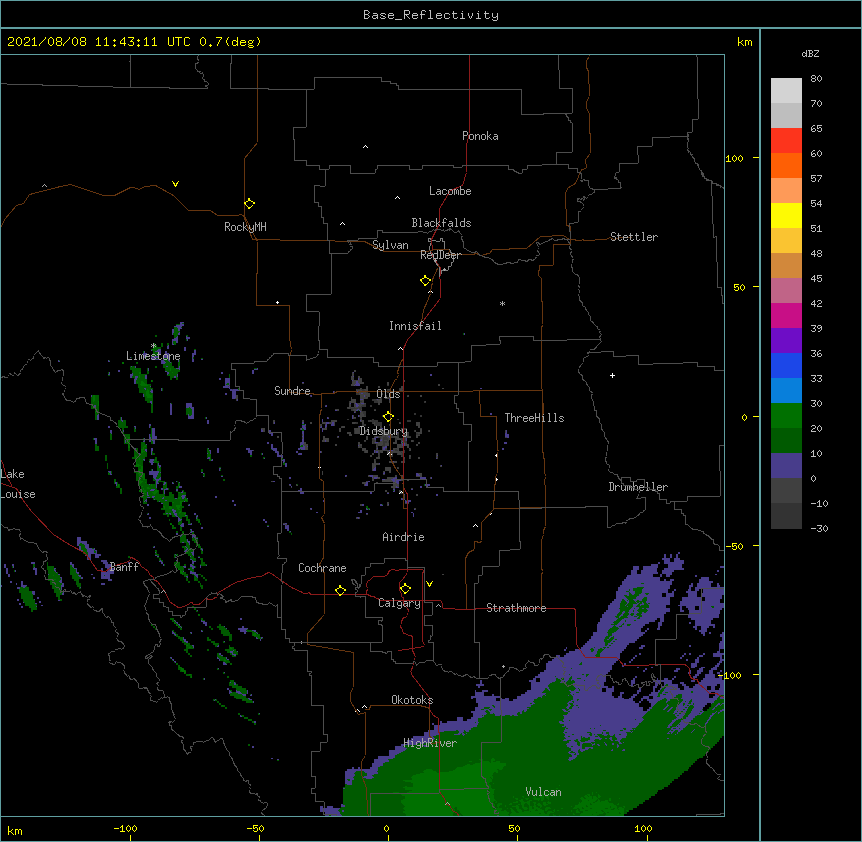The height and width of the screenshot is (842, 862).
Task: Click the Calgary label
Action: click(x=399, y=603)
